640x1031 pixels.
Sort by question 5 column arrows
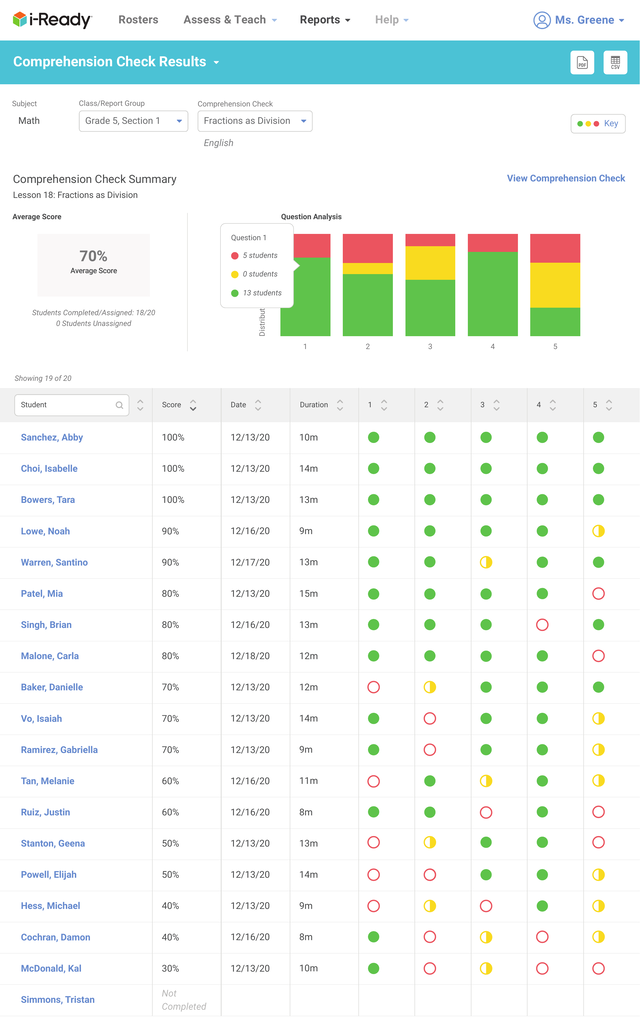click(x=609, y=405)
